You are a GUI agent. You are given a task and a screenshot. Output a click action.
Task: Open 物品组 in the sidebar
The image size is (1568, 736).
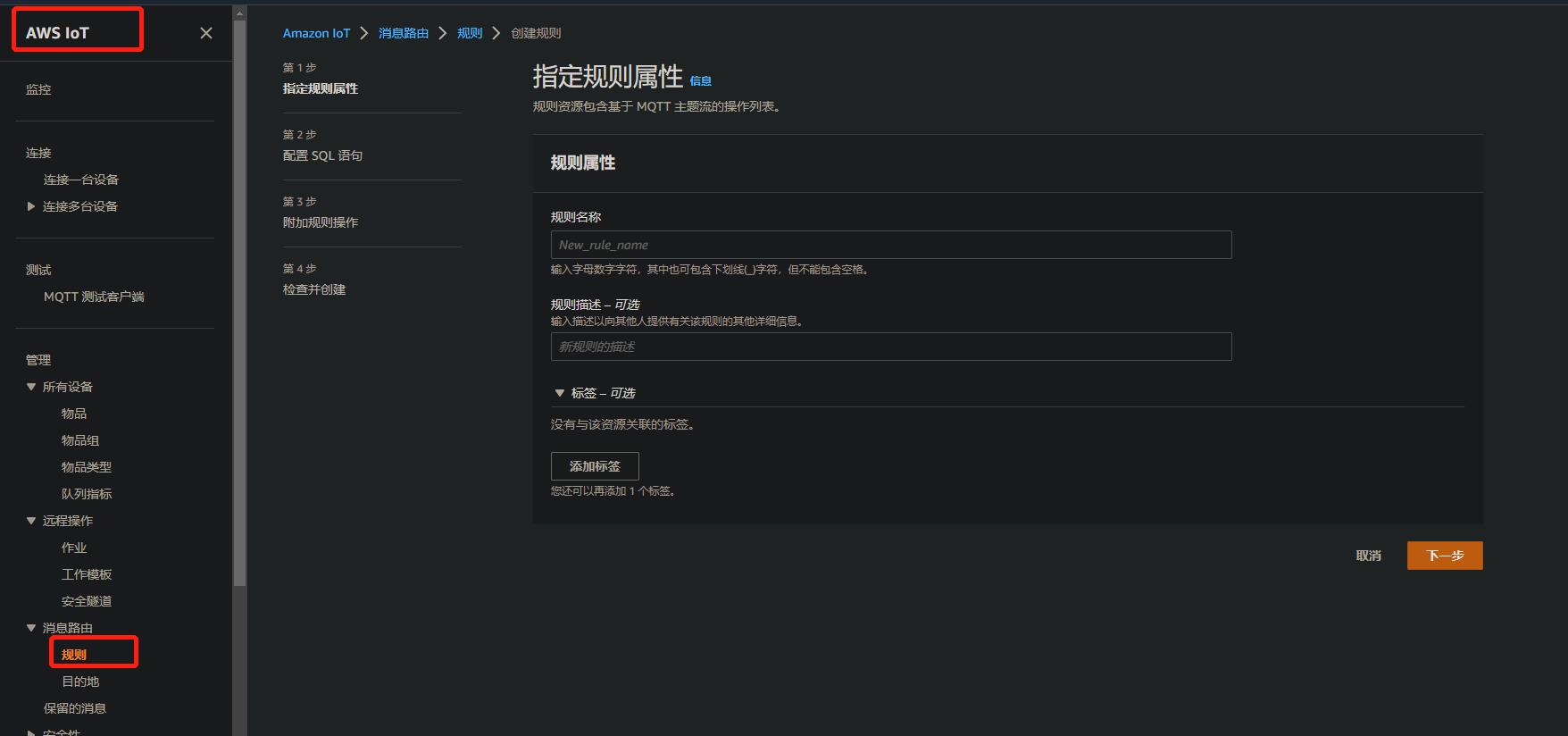pos(80,440)
